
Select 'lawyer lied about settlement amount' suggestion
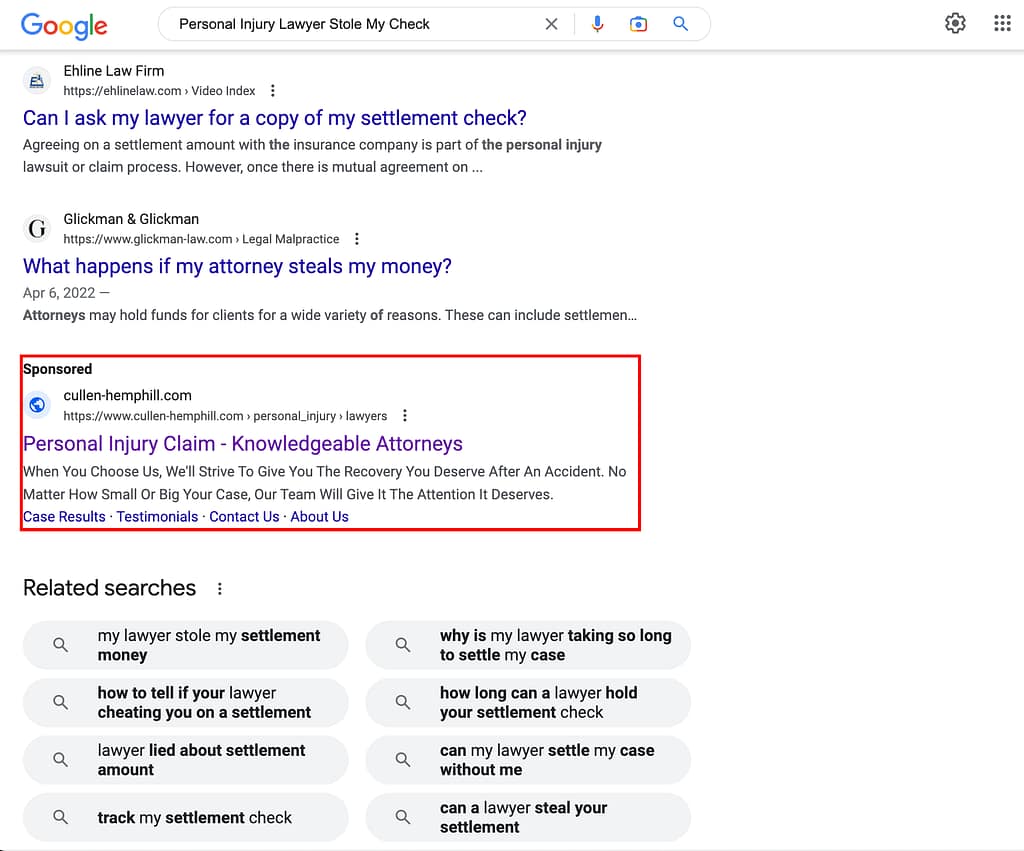tap(185, 760)
